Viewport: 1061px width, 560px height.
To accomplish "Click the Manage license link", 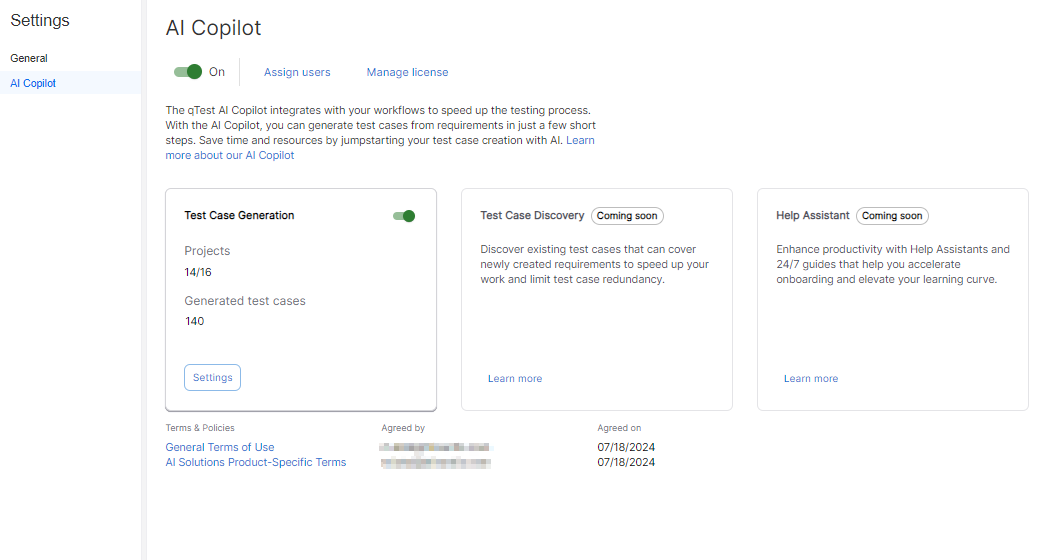I will (407, 72).
